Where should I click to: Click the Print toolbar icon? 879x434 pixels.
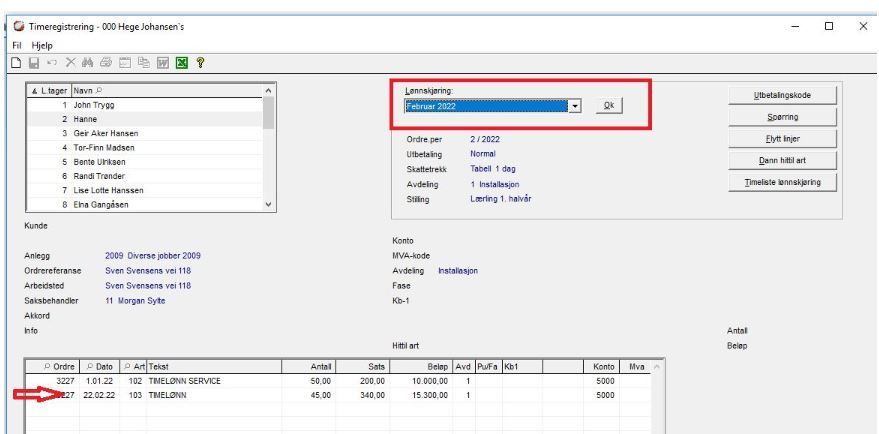(x=107, y=63)
